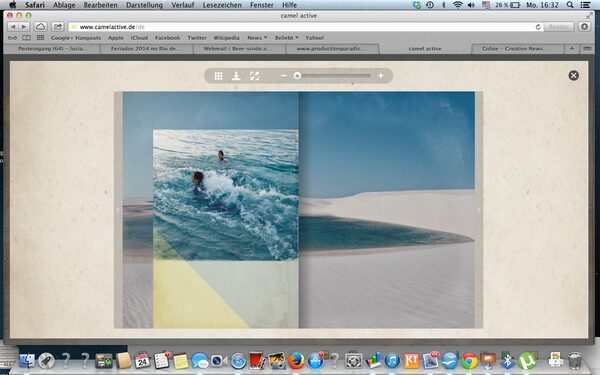The image size is (600, 375).
Task: Open Google+ Hangouts bookmark
Action: [76, 38]
